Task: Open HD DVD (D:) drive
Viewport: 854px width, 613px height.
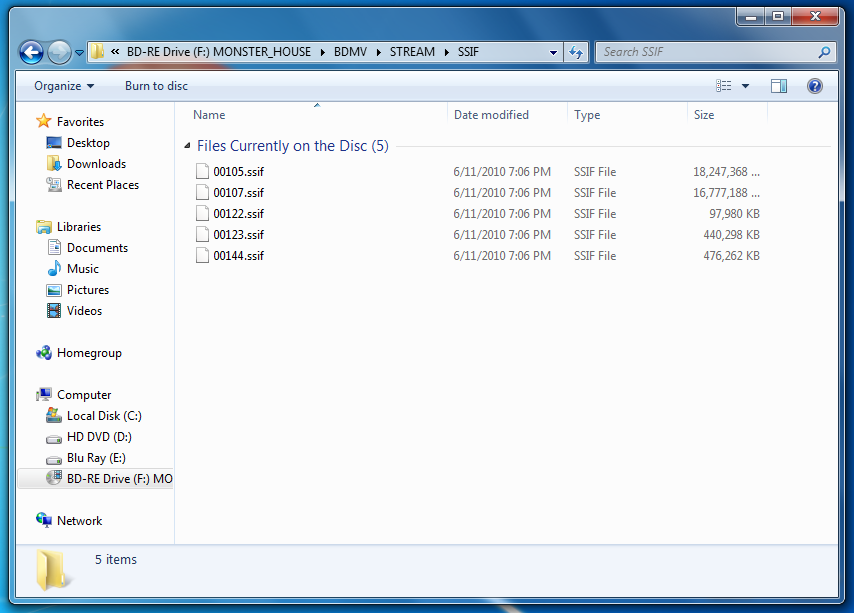Action: pyautogui.click(x=99, y=437)
